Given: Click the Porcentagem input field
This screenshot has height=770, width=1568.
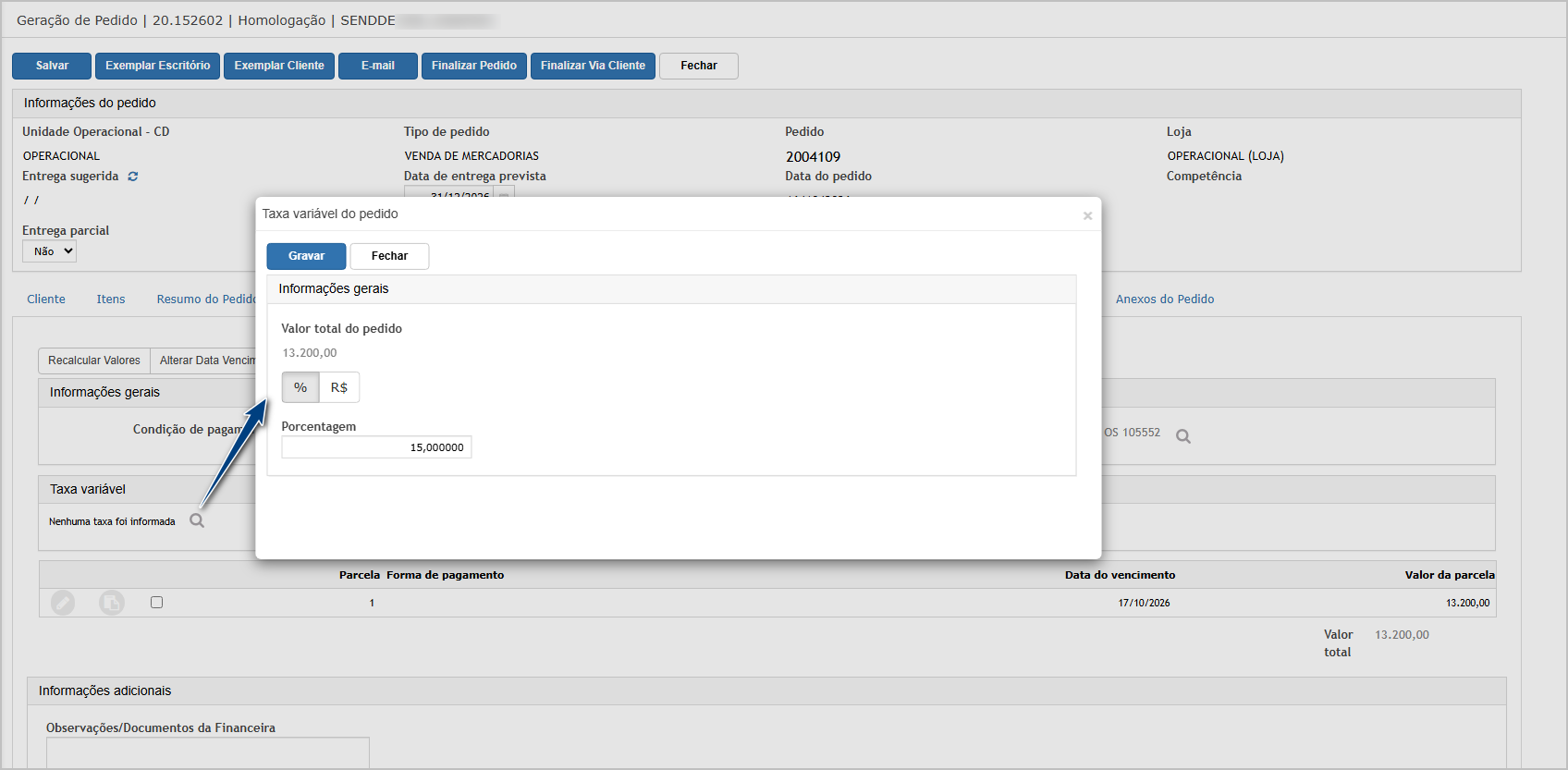Looking at the screenshot, I should click(376, 447).
